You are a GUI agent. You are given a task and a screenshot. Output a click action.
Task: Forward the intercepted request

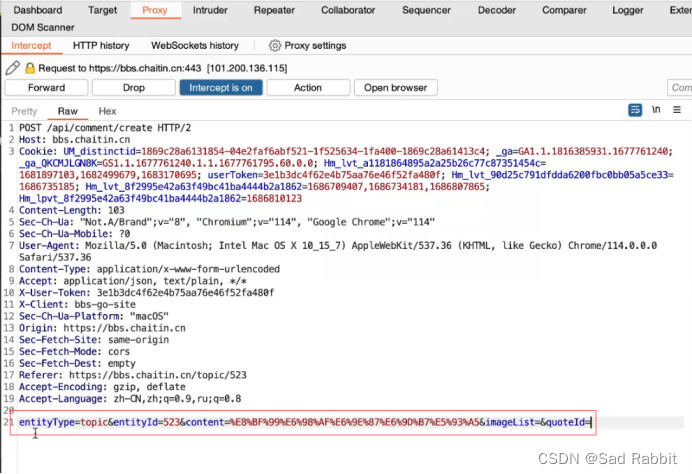[46, 87]
